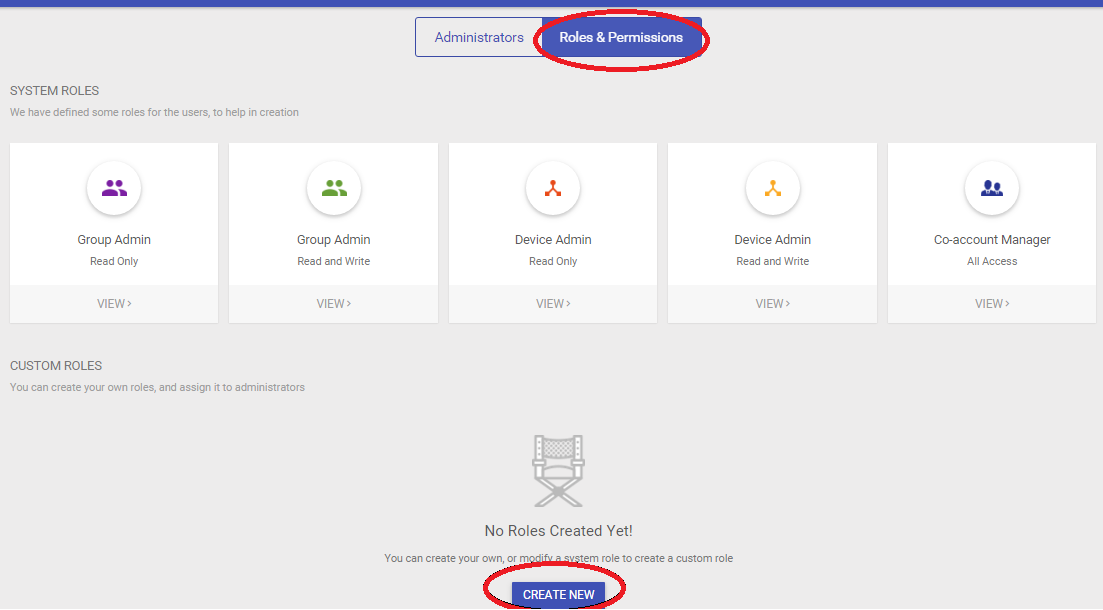This screenshot has height=610, width=1103.
Task: Switch to the Administrators tab
Action: pos(479,37)
